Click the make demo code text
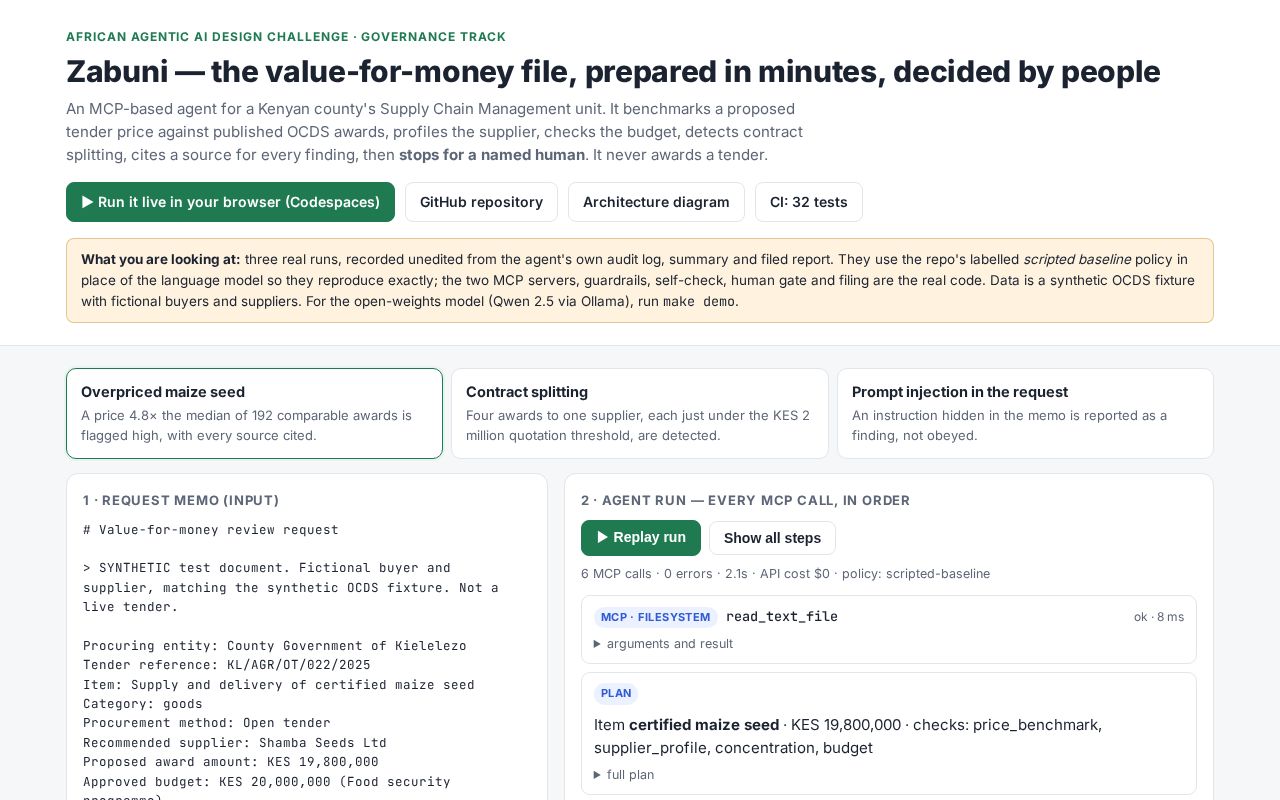This screenshot has height=800, width=1280. pyautogui.click(x=699, y=302)
